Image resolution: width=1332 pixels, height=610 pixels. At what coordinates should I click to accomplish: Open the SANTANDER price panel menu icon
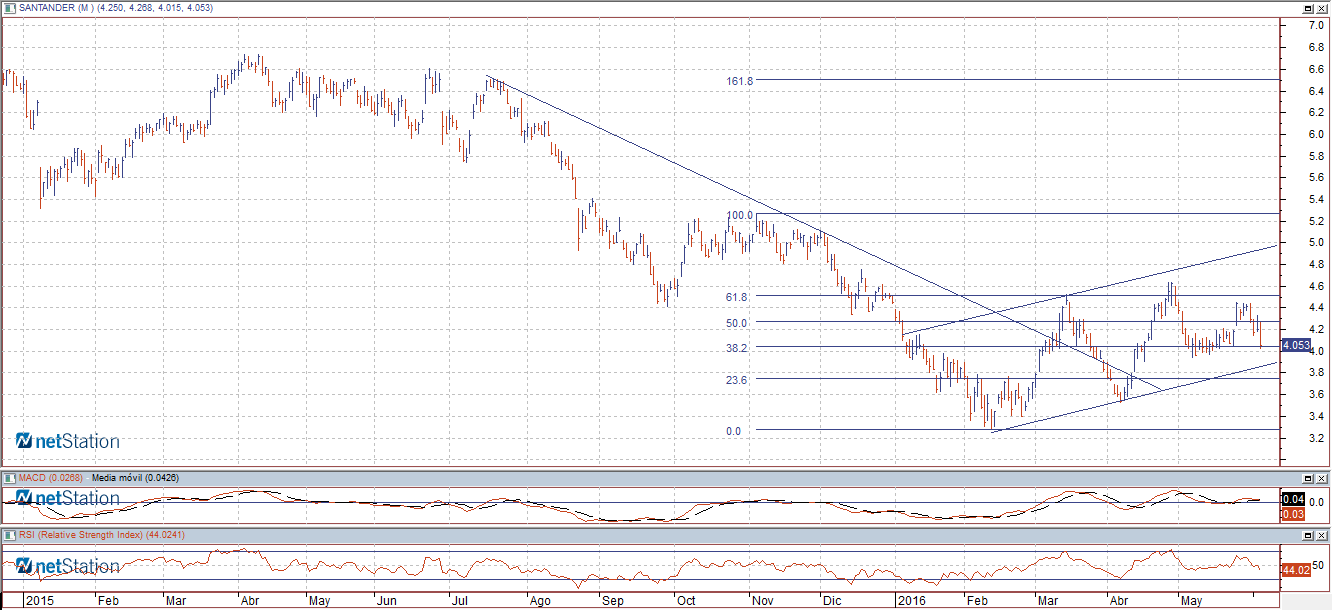(9, 8)
